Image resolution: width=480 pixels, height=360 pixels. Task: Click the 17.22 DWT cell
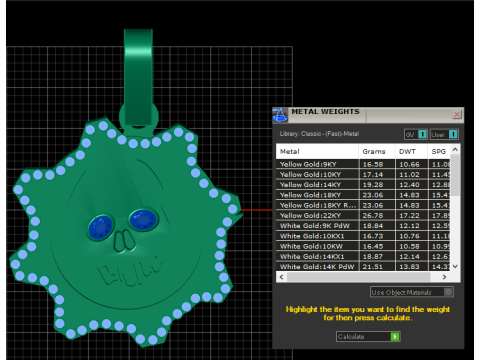tap(411, 215)
